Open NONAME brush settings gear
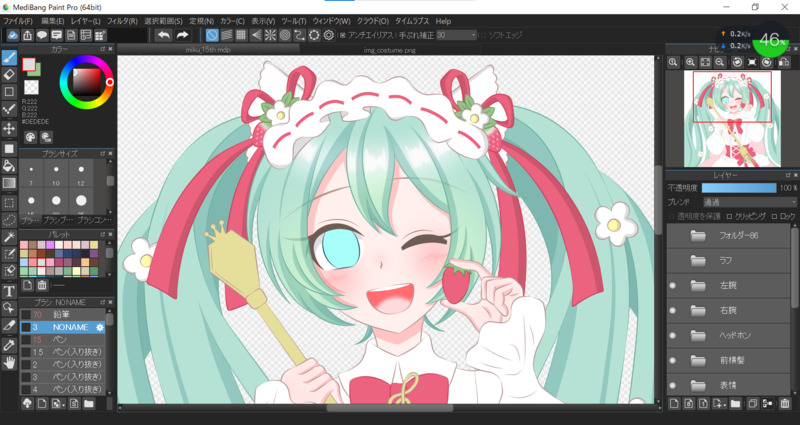 point(100,327)
